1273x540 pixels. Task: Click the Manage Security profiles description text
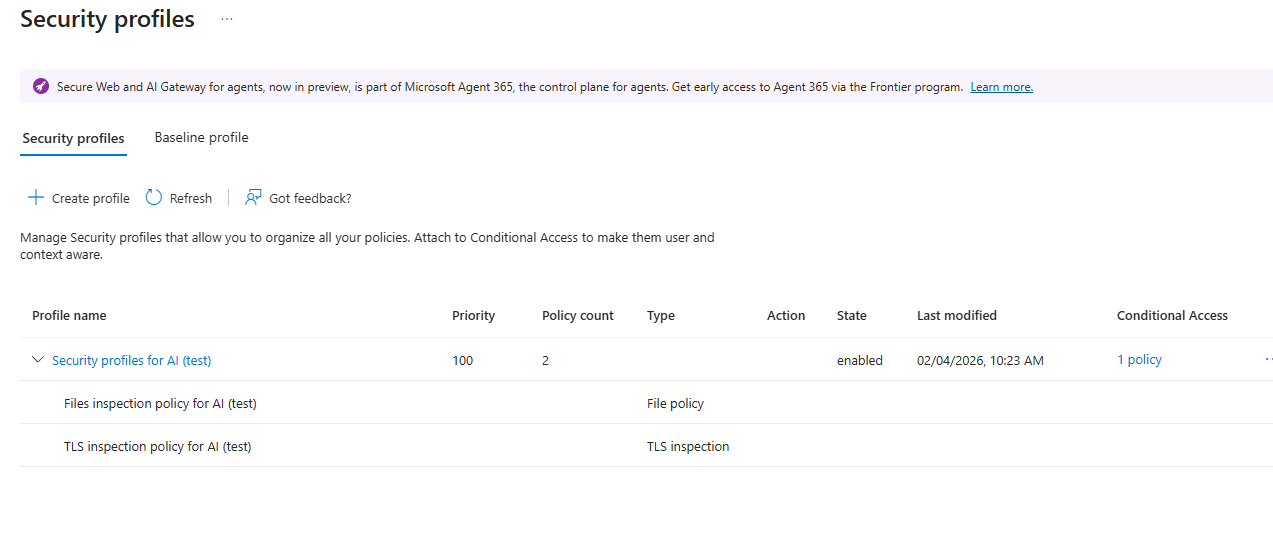(367, 246)
